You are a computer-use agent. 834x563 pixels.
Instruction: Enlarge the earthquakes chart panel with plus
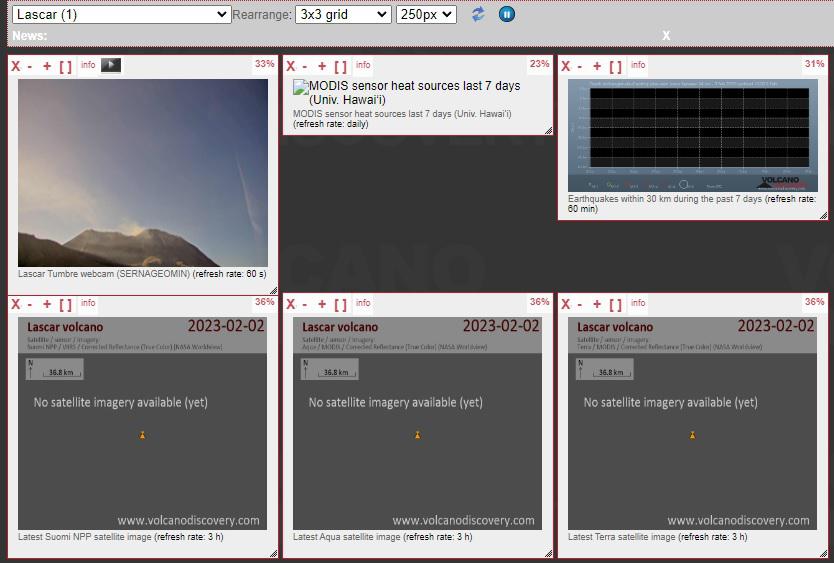596,67
